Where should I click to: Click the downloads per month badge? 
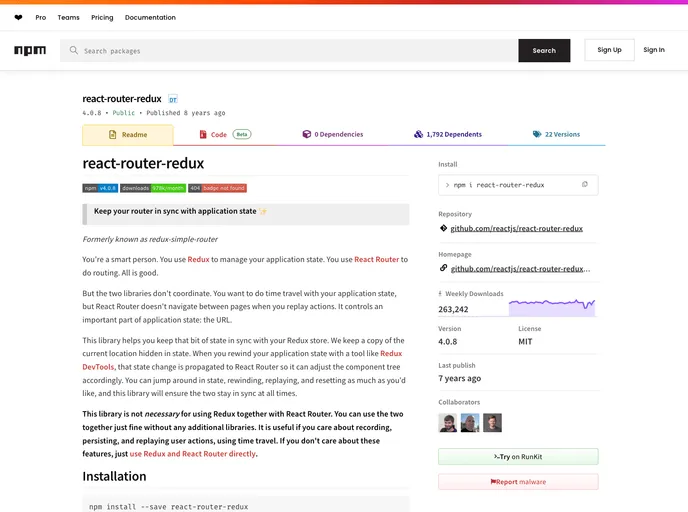click(x=153, y=188)
